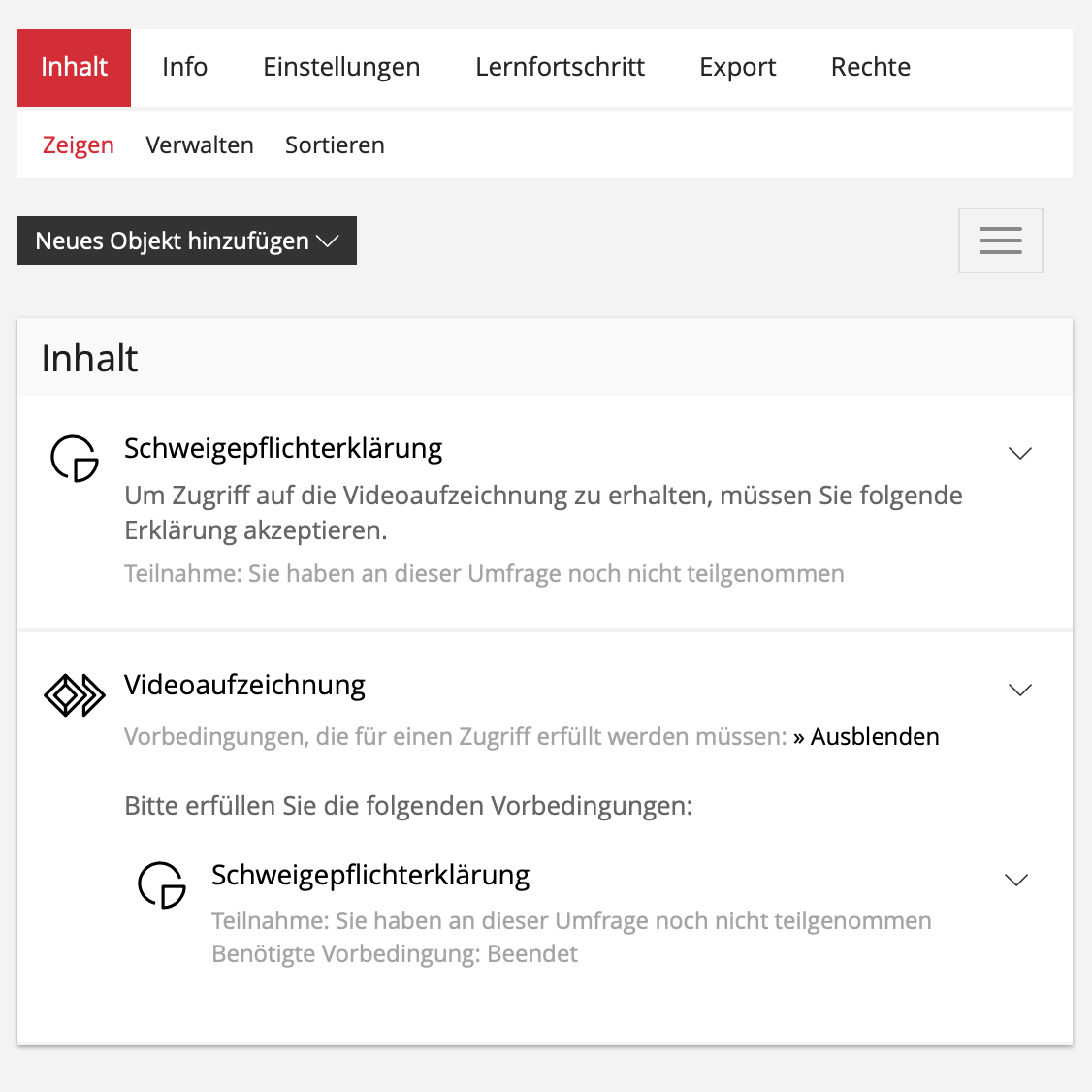The image size is (1092, 1092).
Task: Open the Einstellungen tab
Action: pyautogui.click(x=341, y=67)
